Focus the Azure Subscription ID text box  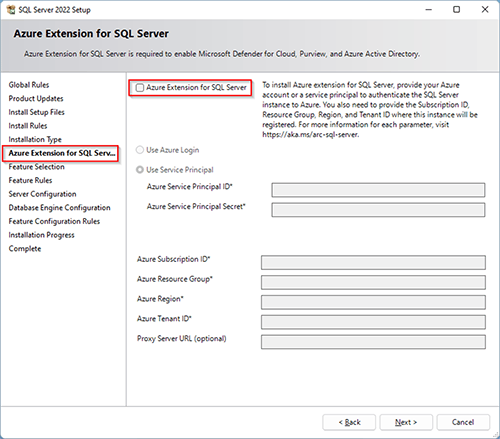coord(373,262)
